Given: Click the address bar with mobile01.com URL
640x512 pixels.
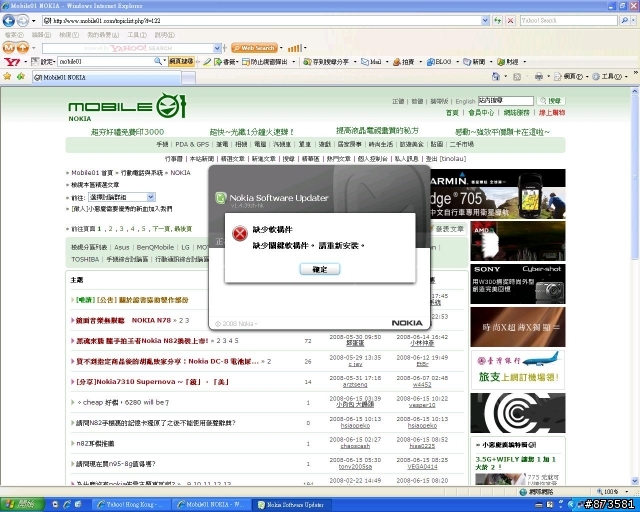Looking at the screenshot, I should [262, 20].
